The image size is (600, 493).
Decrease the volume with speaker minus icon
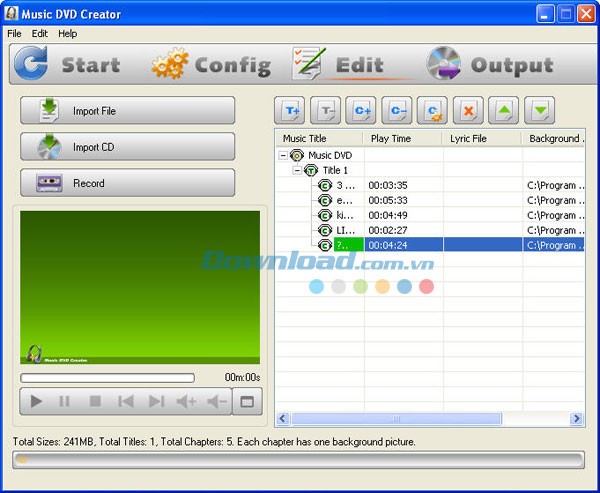point(217,402)
